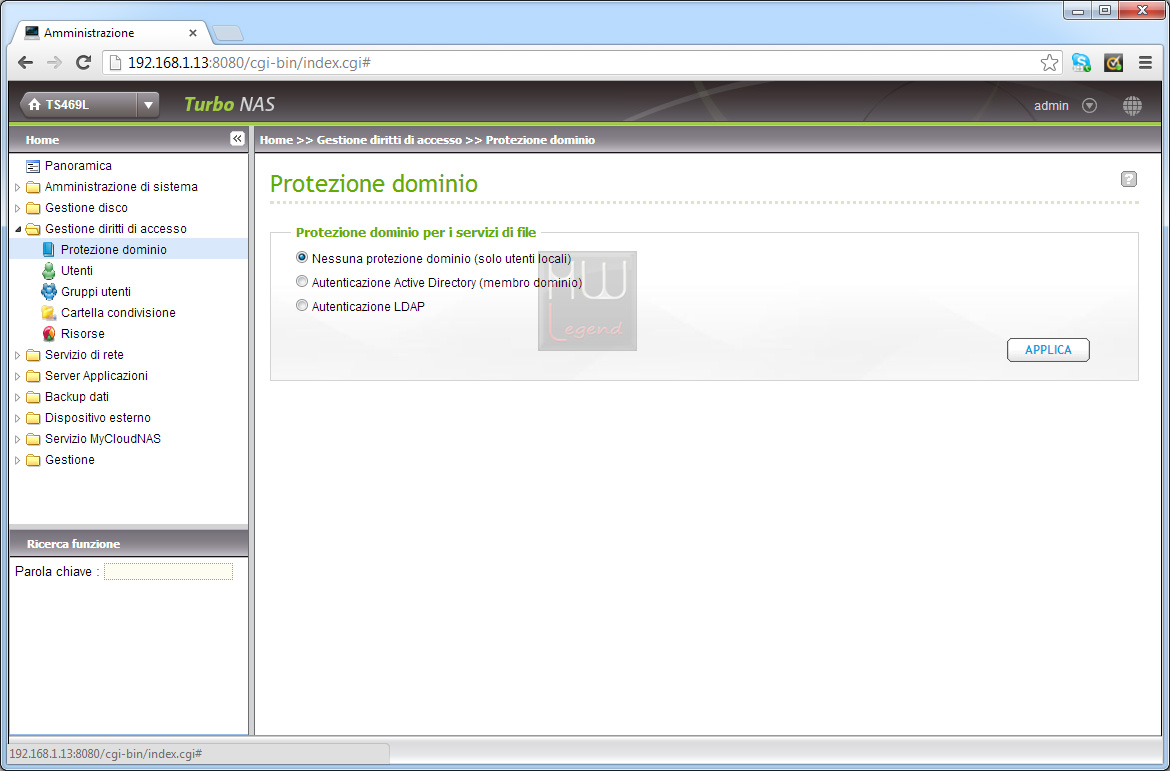Click the APPLICA button
Viewport: 1170px width, 771px height.
(1048, 350)
